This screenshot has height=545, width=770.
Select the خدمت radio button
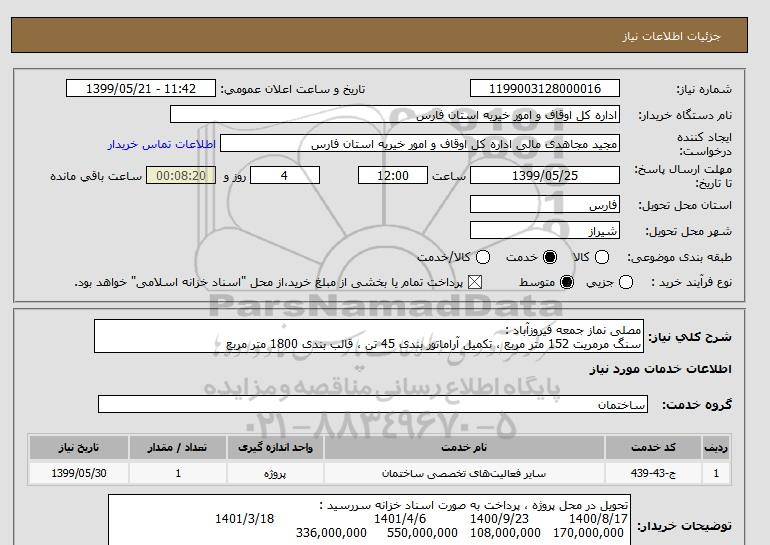(x=550, y=257)
